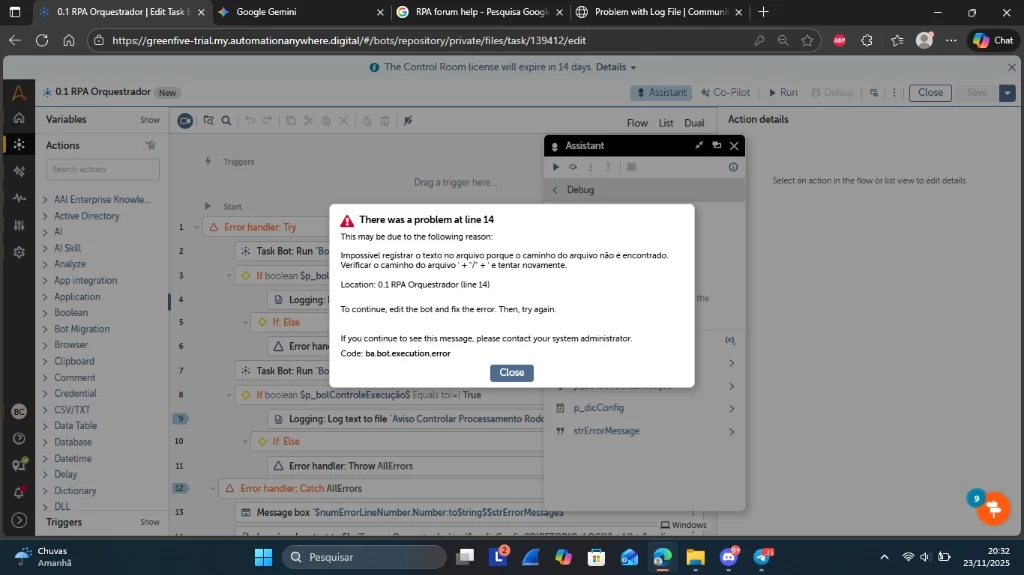Expand the AI Skill action group

point(45,248)
